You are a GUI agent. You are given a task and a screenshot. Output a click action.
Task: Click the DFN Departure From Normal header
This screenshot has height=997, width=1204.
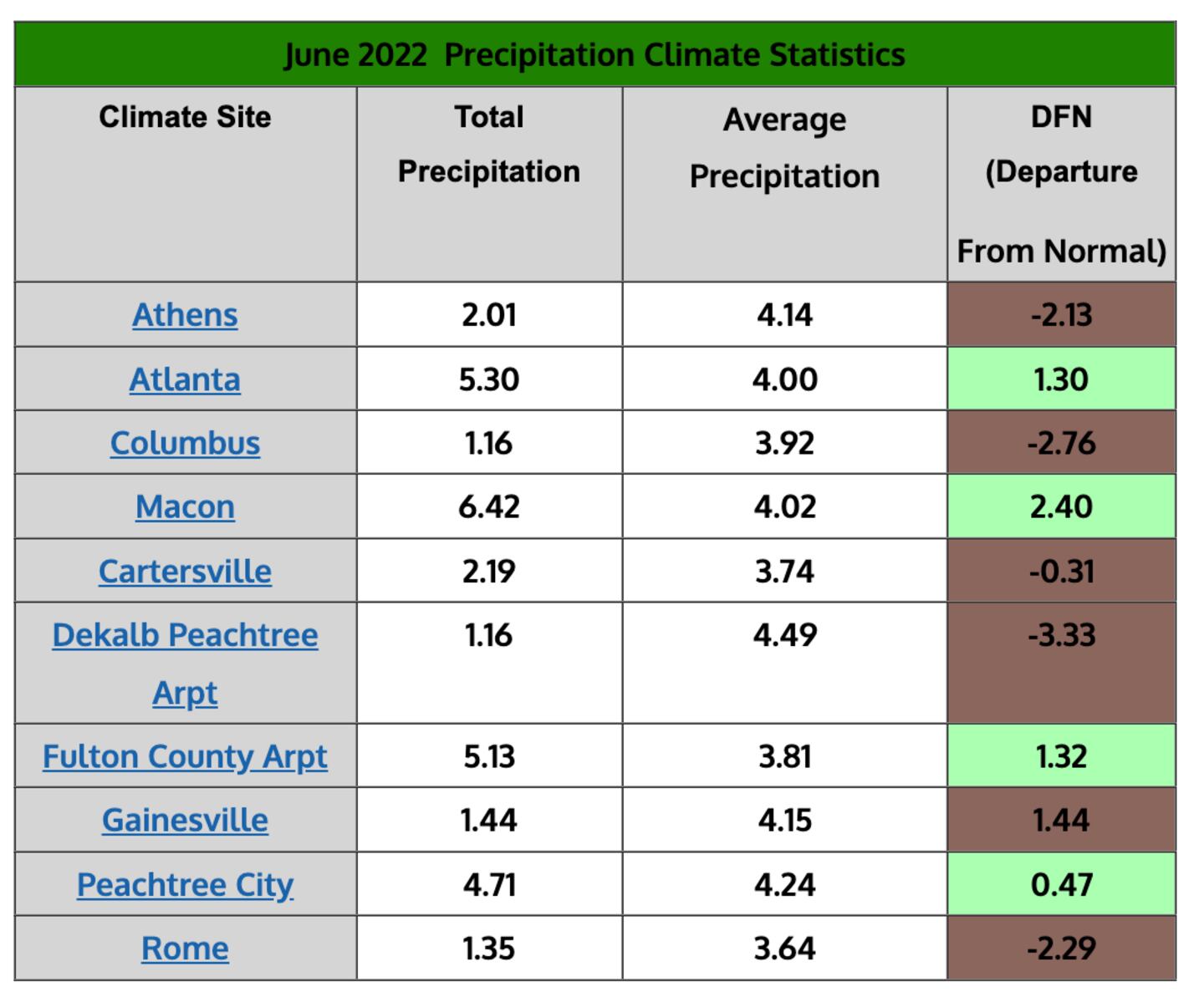[1061, 184]
